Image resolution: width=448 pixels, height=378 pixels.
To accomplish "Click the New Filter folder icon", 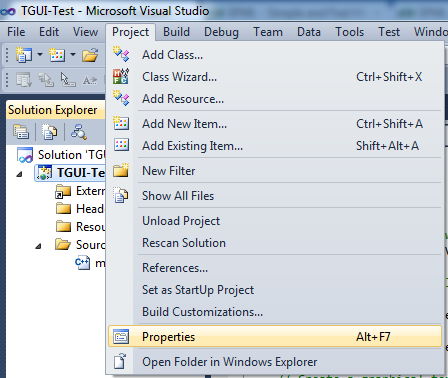I will (121, 170).
